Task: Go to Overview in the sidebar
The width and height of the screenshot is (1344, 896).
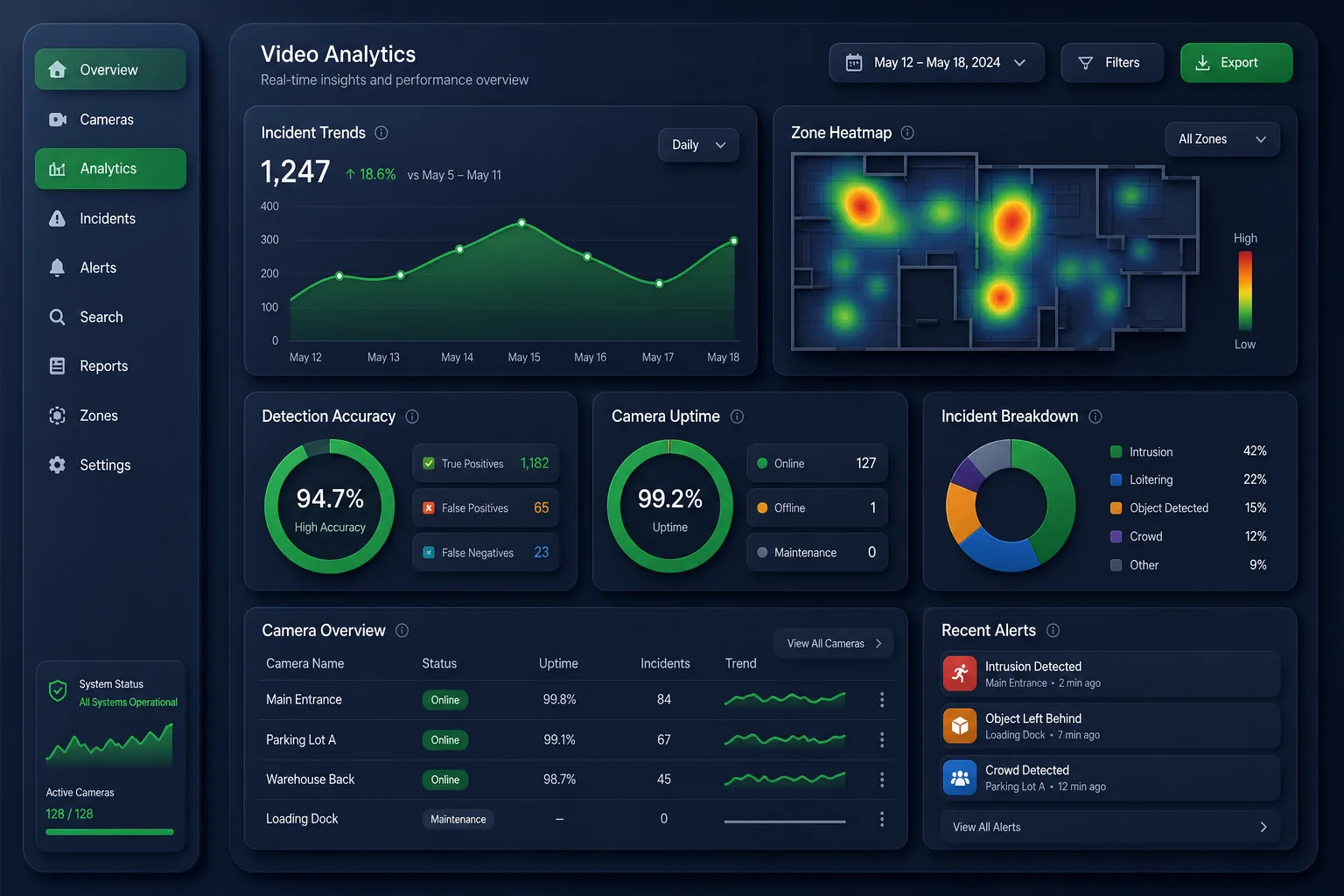Action: coord(110,70)
